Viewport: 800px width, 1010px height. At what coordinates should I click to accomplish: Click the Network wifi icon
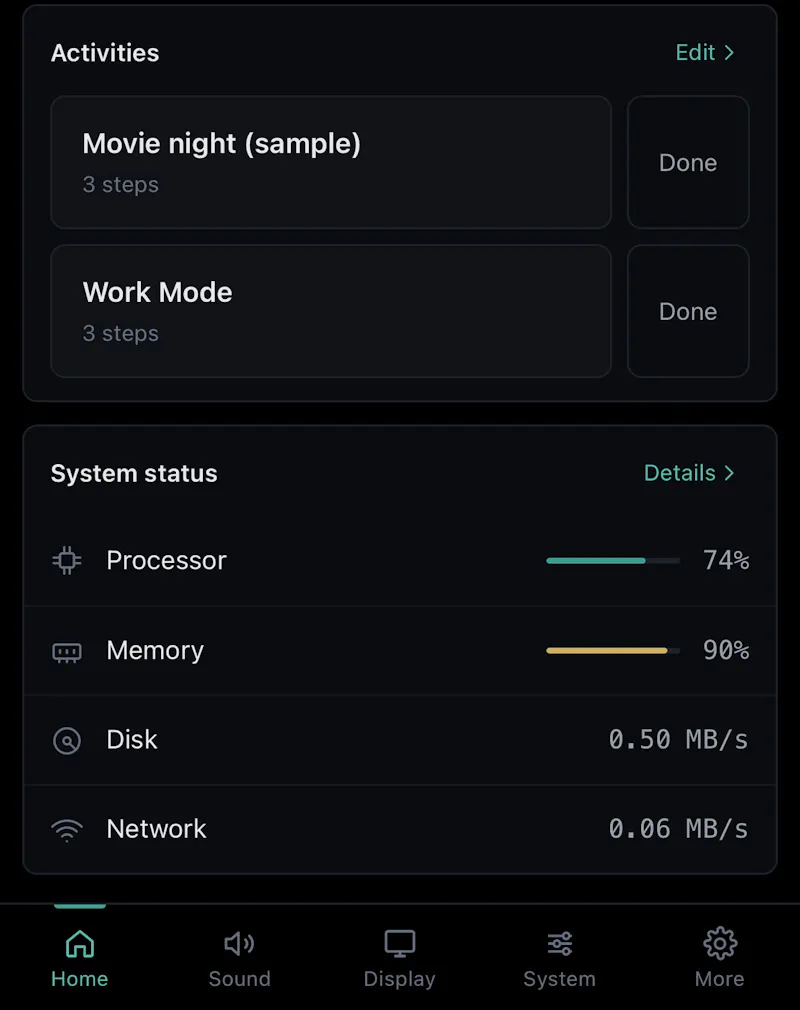(67, 830)
